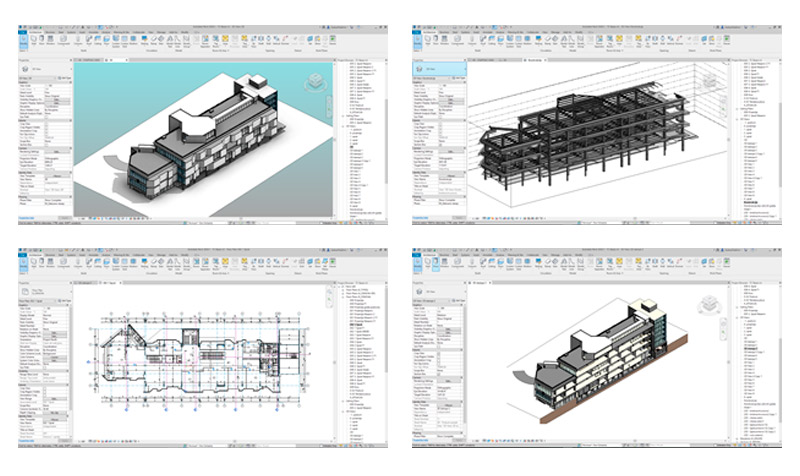Toggle the Section Box checkbox in the shaded 3D view Properties
This screenshot has width=800, height=476.
(46, 144)
